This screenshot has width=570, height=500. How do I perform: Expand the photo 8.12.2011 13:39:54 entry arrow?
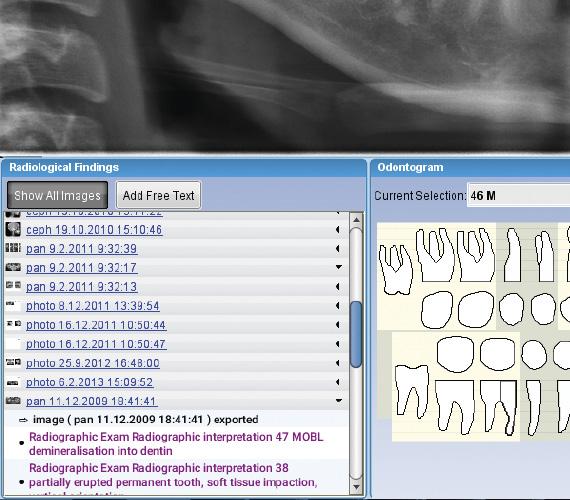[x=338, y=305]
